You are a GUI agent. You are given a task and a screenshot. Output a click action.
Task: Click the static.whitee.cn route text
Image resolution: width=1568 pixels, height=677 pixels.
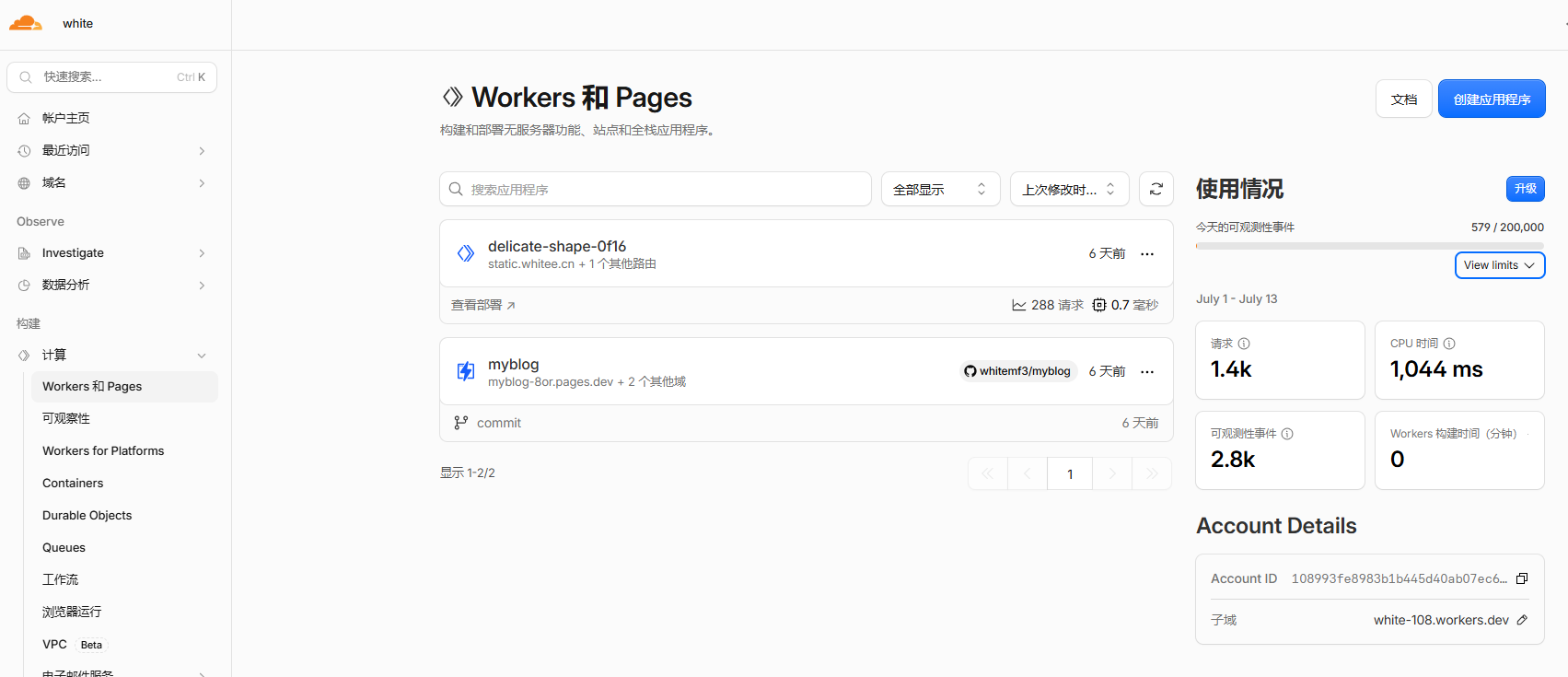[531, 264]
